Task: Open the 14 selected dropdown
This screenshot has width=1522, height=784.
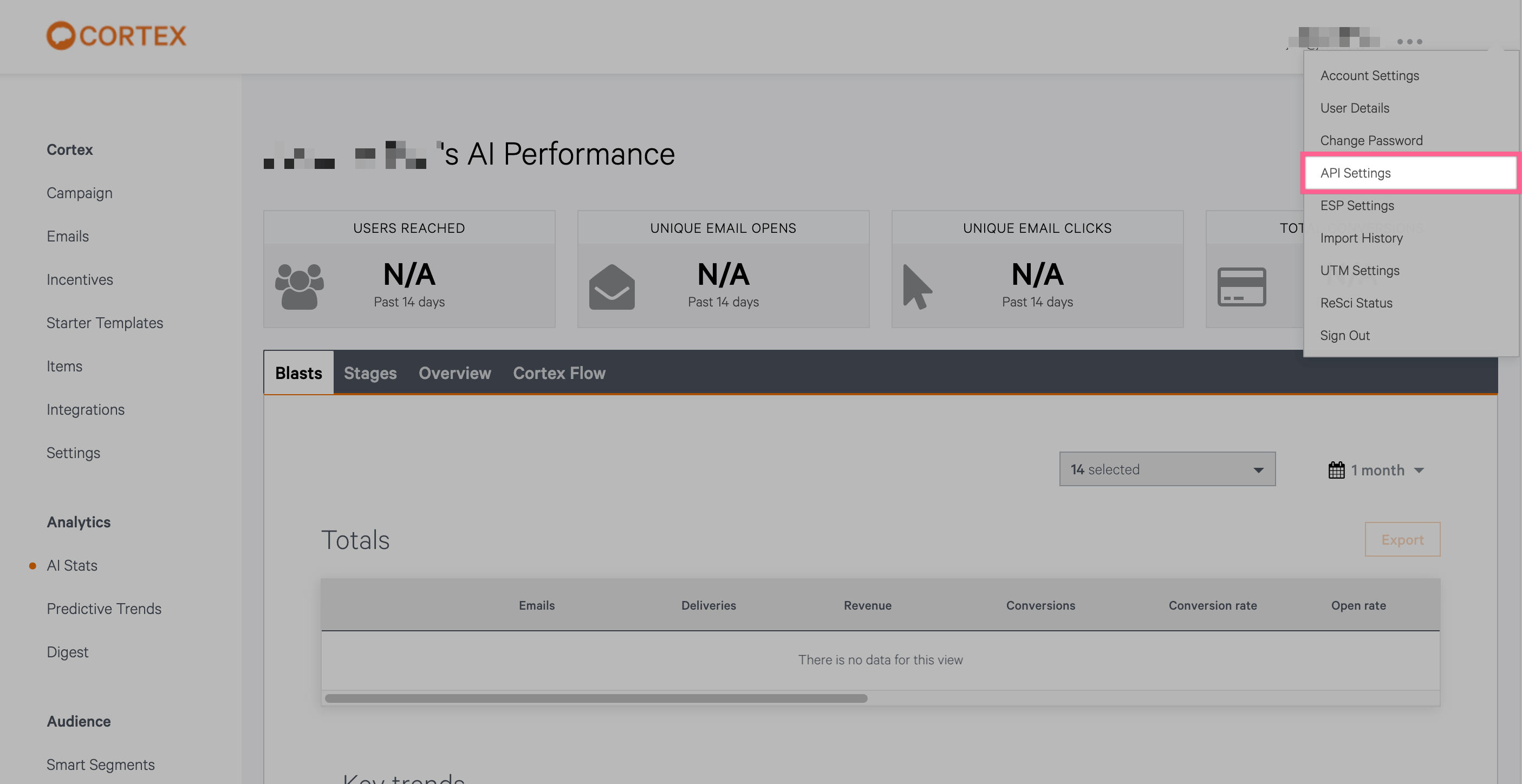Action: tap(1166, 468)
